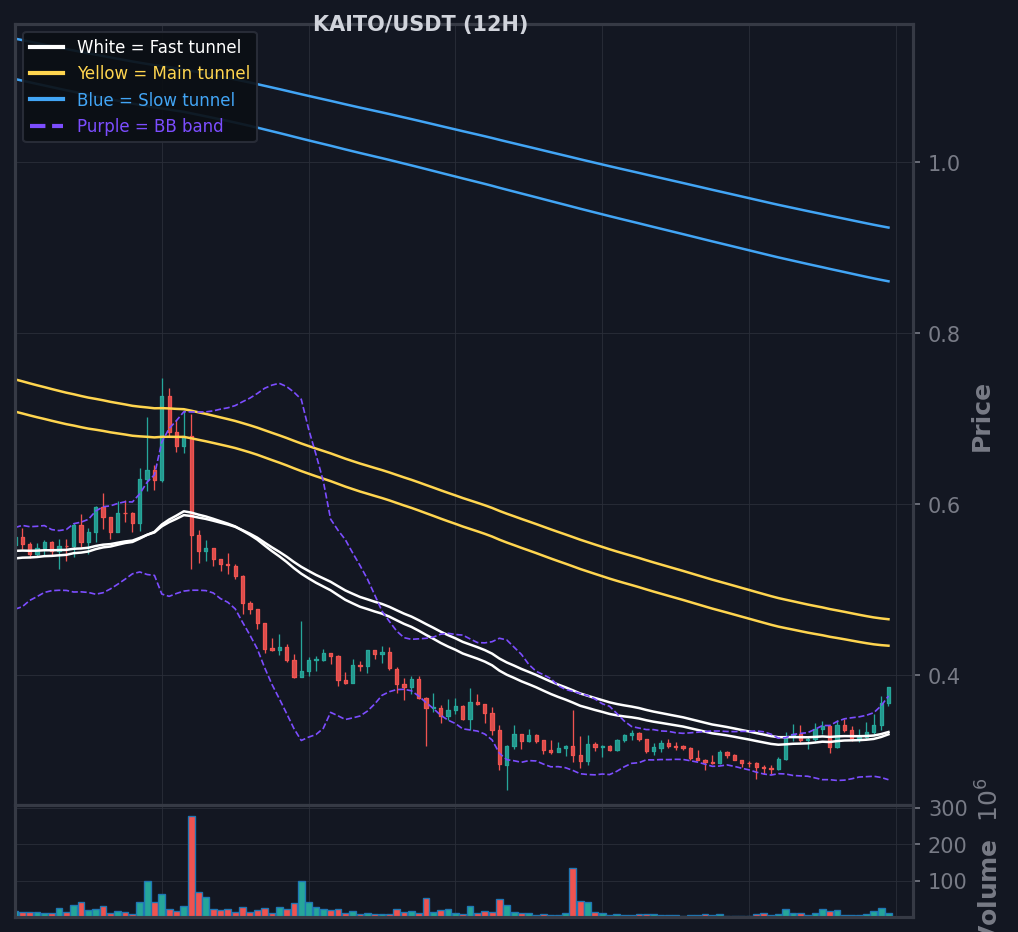1018x932 pixels.
Task: Click the last green candle at chart's right end
Action: pos(889,696)
